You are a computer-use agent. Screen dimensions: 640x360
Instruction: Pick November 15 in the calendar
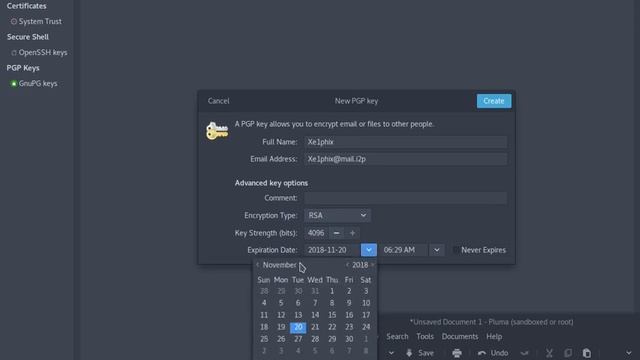332,315
